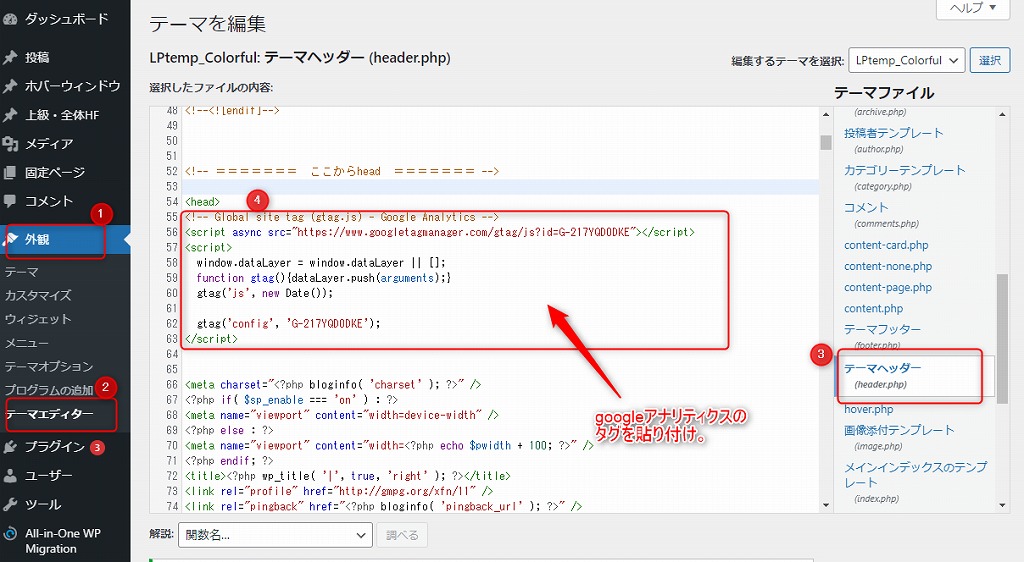1024x562 pixels.
Task: Click the ツール wrench icon
Action: (11, 504)
